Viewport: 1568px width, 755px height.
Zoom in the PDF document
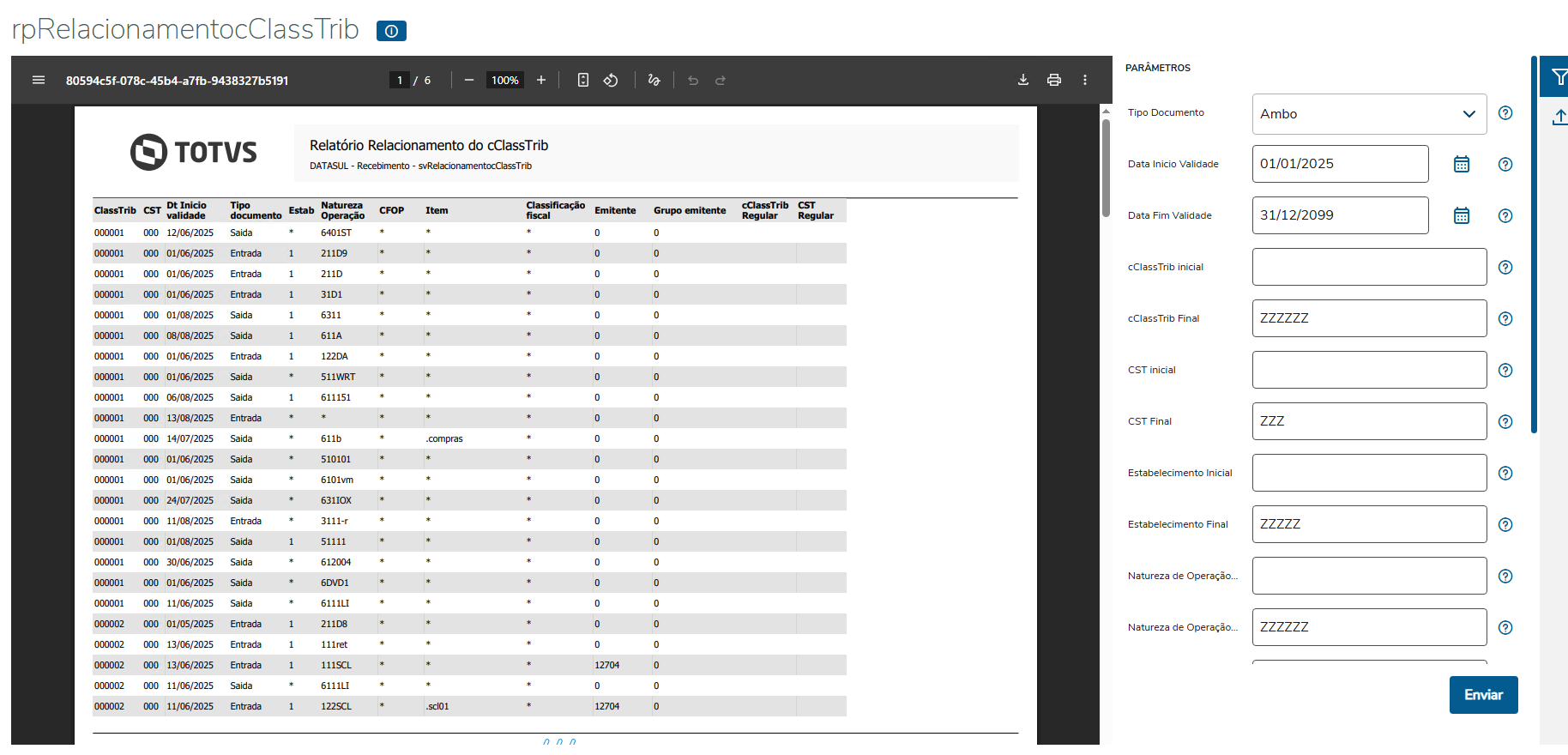[541, 80]
